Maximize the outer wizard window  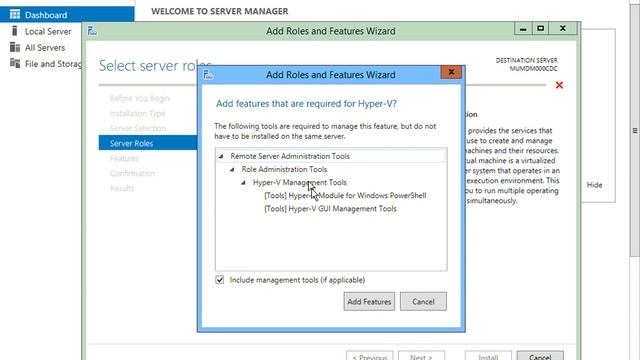[540, 29]
